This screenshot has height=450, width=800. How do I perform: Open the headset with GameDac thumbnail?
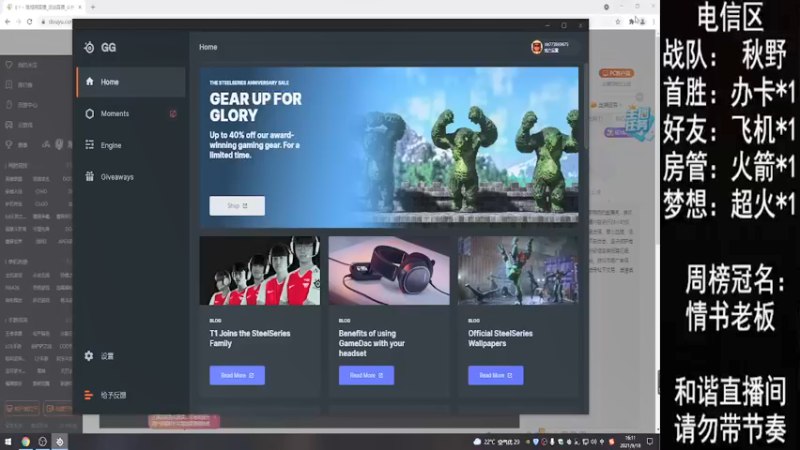point(389,270)
